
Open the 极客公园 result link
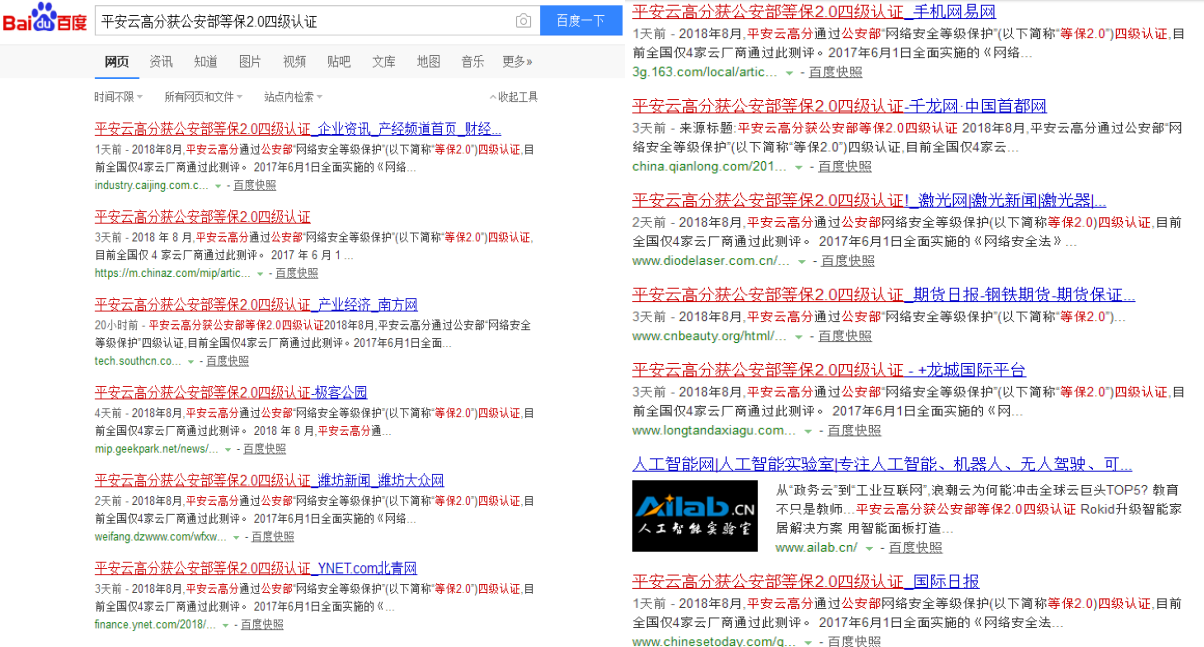pyautogui.click(x=231, y=392)
